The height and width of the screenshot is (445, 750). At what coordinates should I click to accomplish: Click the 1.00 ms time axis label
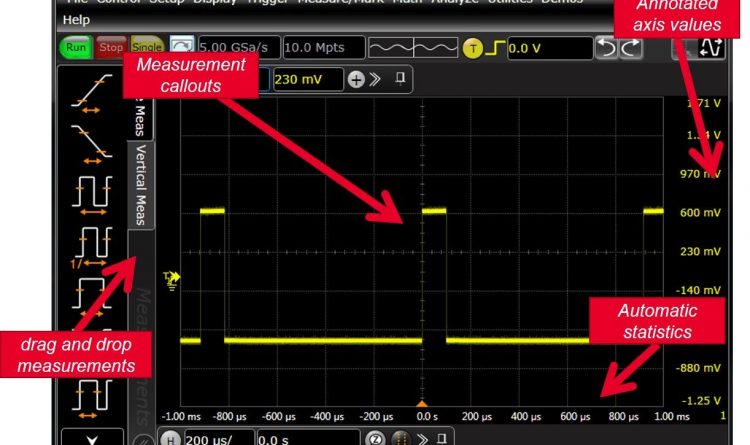(x=672, y=417)
